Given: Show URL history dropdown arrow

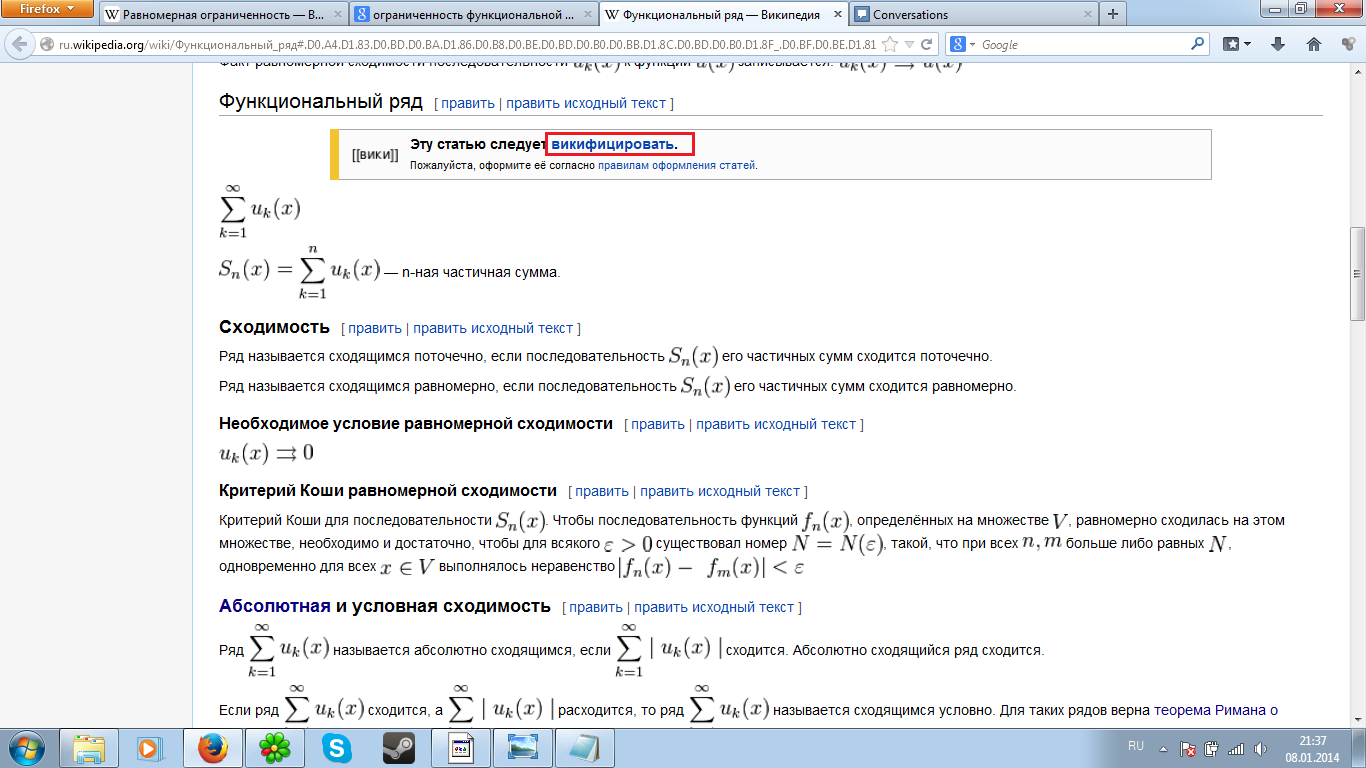Looking at the screenshot, I should (x=908, y=45).
